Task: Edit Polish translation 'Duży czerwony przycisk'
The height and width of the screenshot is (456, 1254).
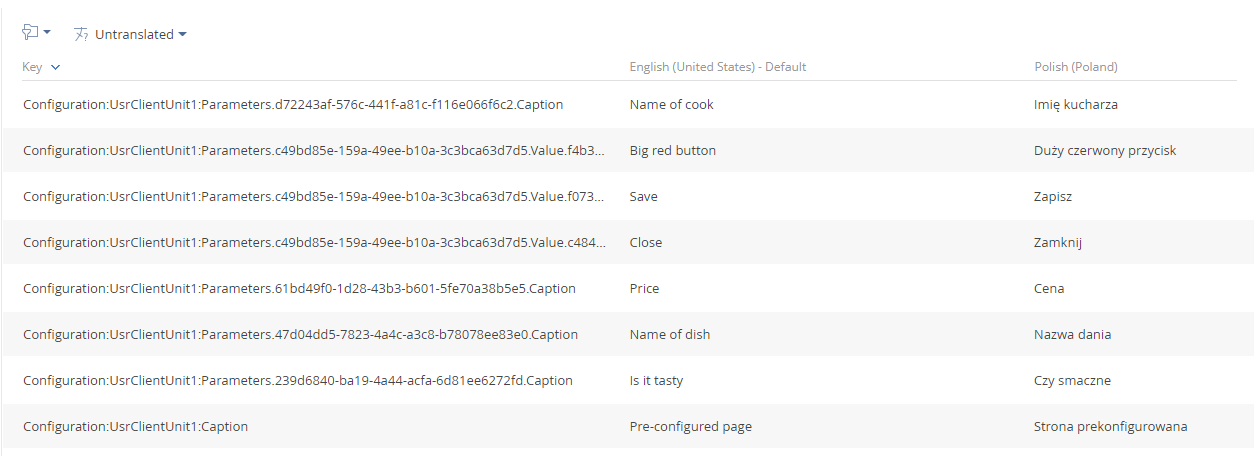Action: (x=1105, y=150)
